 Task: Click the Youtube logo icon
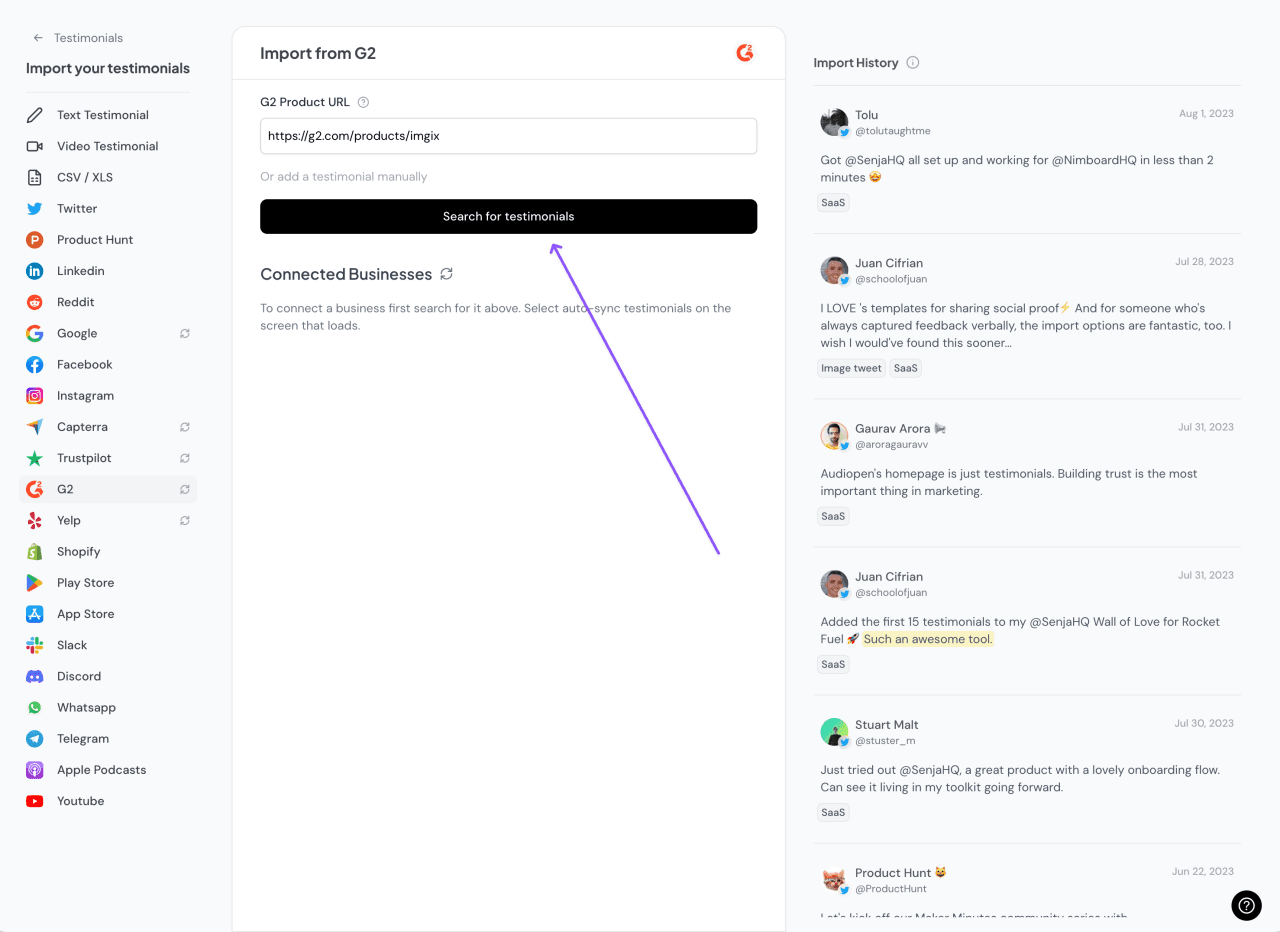point(35,801)
